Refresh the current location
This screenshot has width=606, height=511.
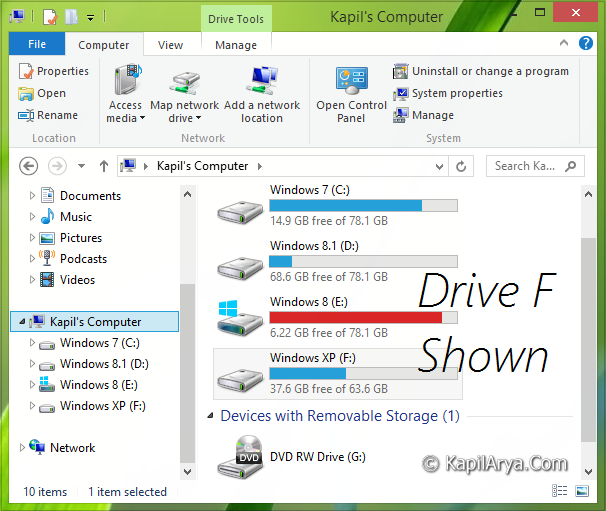click(x=461, y=167)
